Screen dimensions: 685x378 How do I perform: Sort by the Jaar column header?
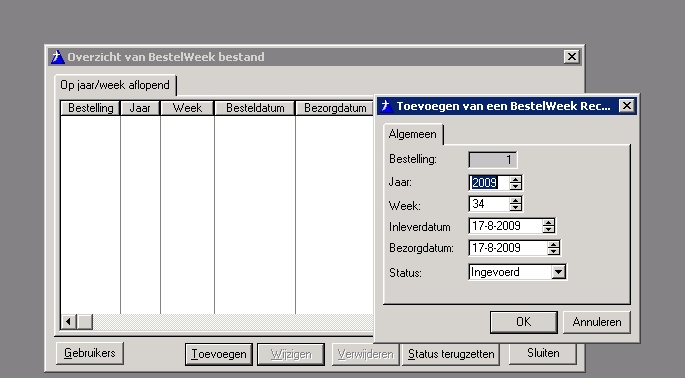pos(140,108)
